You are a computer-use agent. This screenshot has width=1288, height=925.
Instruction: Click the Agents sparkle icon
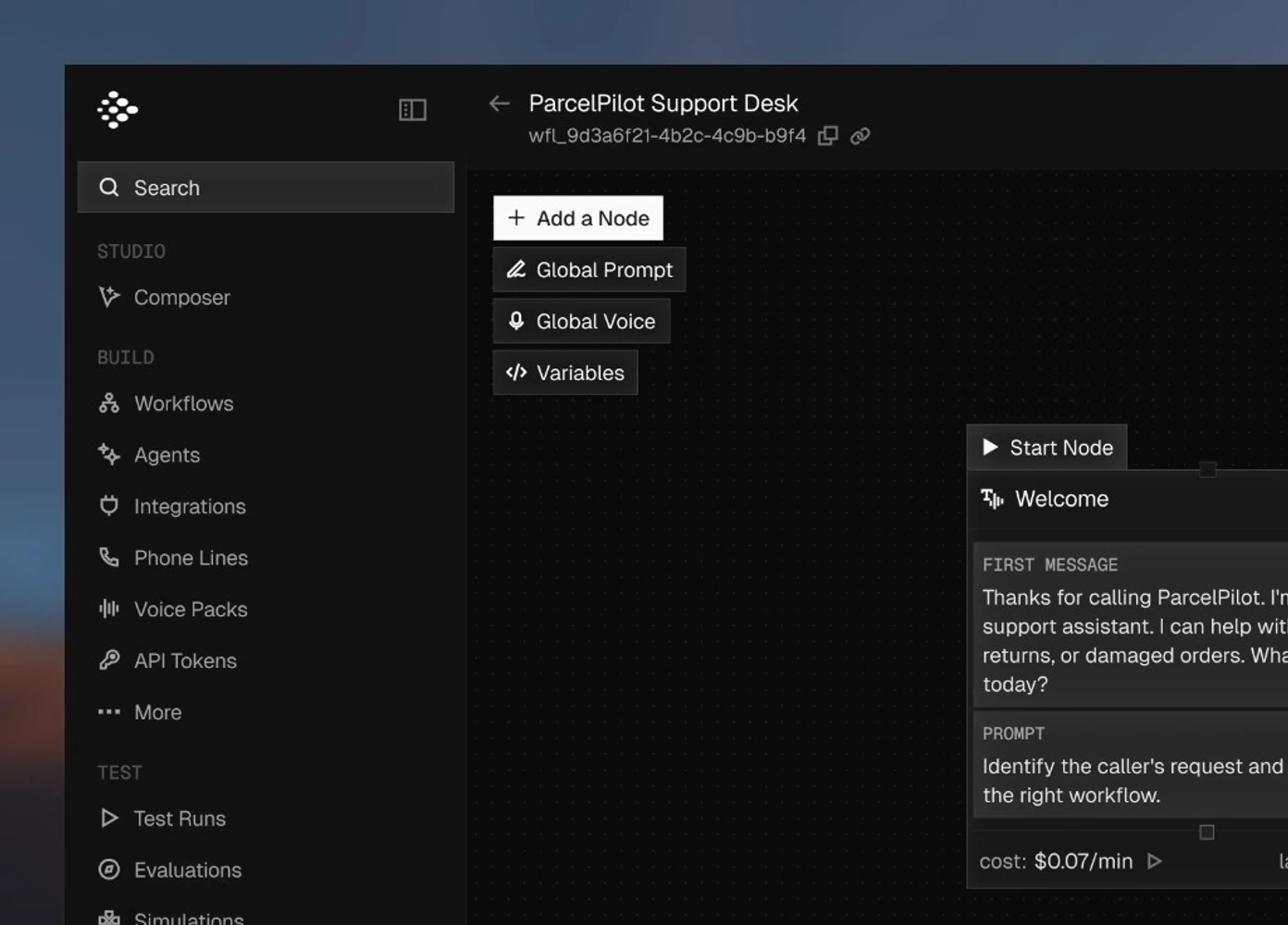point(109,454)
